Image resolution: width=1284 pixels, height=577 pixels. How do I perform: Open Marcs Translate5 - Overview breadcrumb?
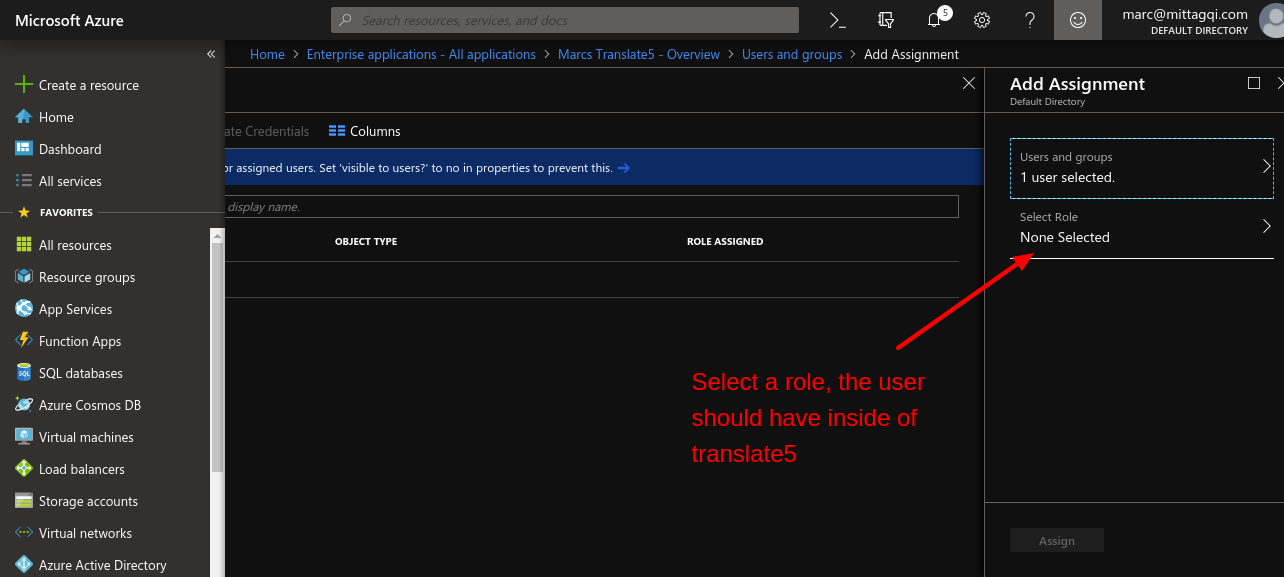[x=639, y=55]
